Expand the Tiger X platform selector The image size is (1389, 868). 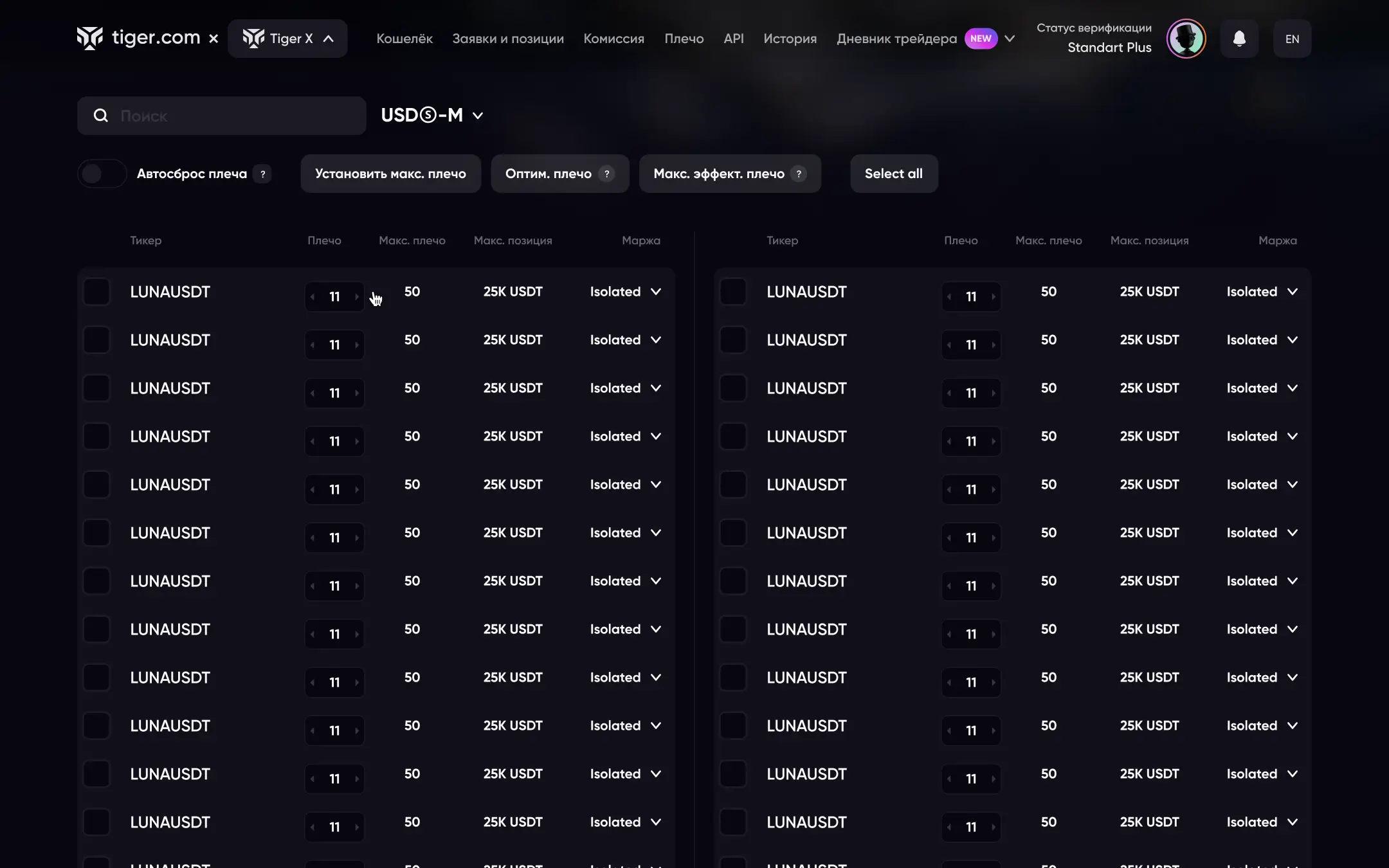[x=287, y=39]
